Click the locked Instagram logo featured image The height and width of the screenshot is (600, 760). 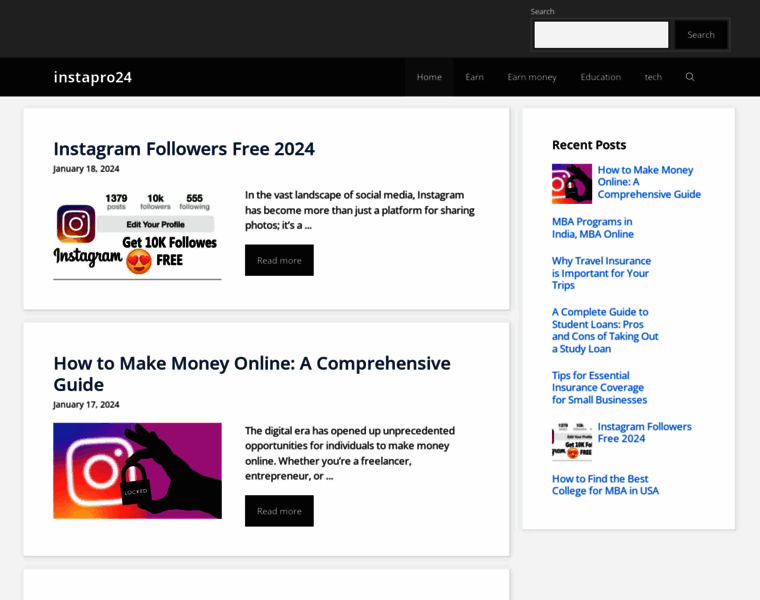coord(137,471)
